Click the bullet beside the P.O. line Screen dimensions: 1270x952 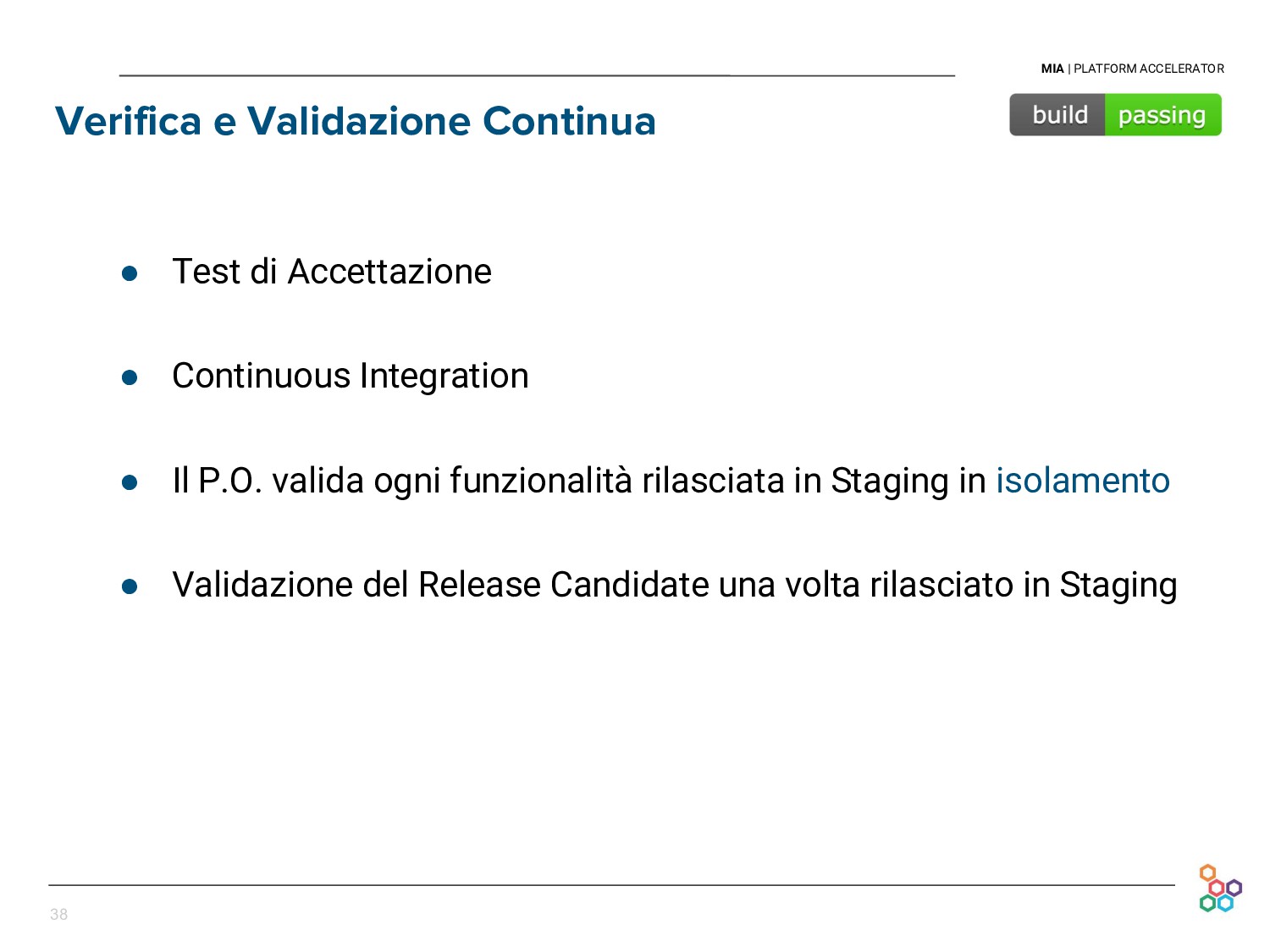130,482
